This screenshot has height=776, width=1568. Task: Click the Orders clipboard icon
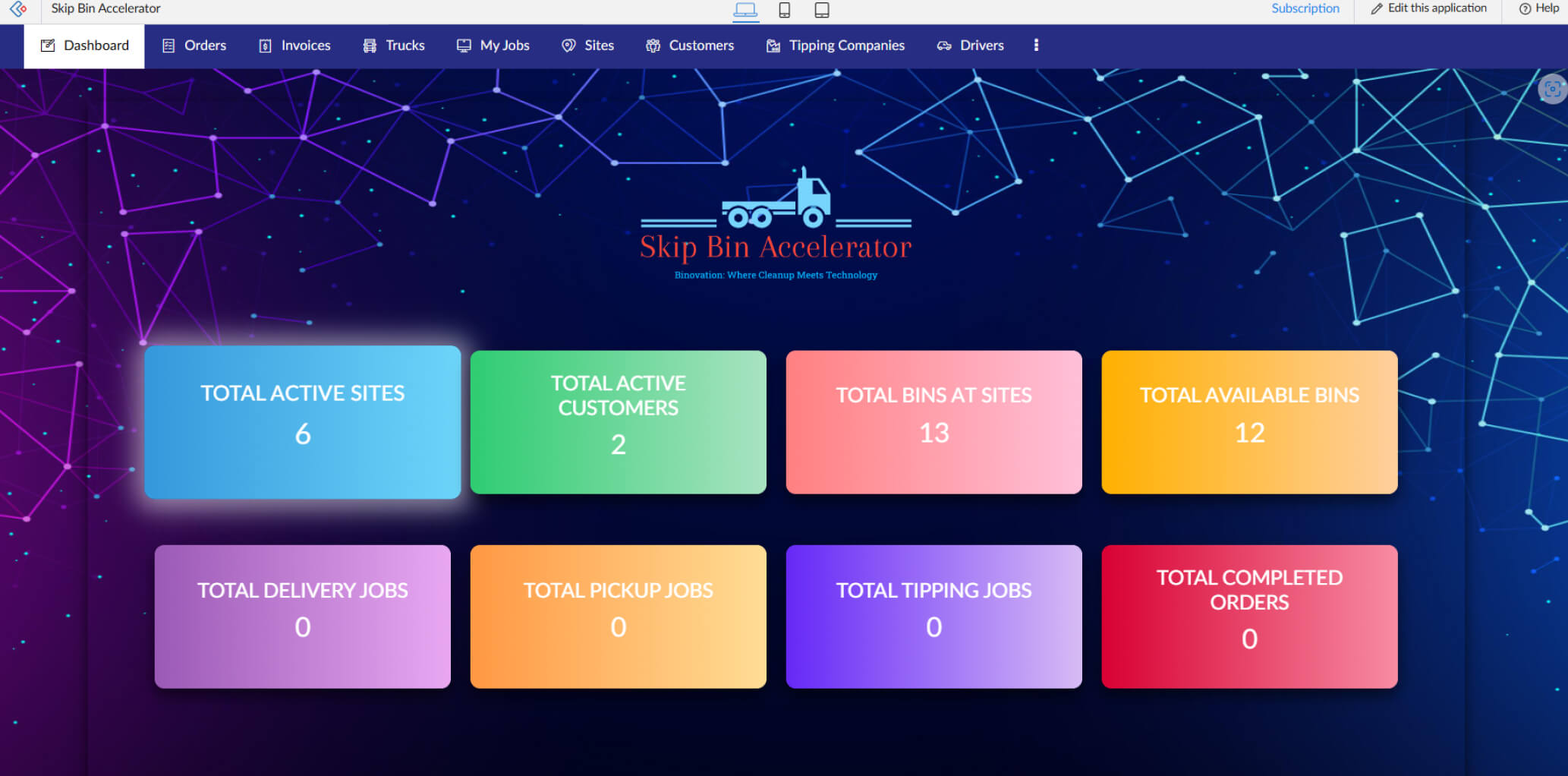click(168, 46)
